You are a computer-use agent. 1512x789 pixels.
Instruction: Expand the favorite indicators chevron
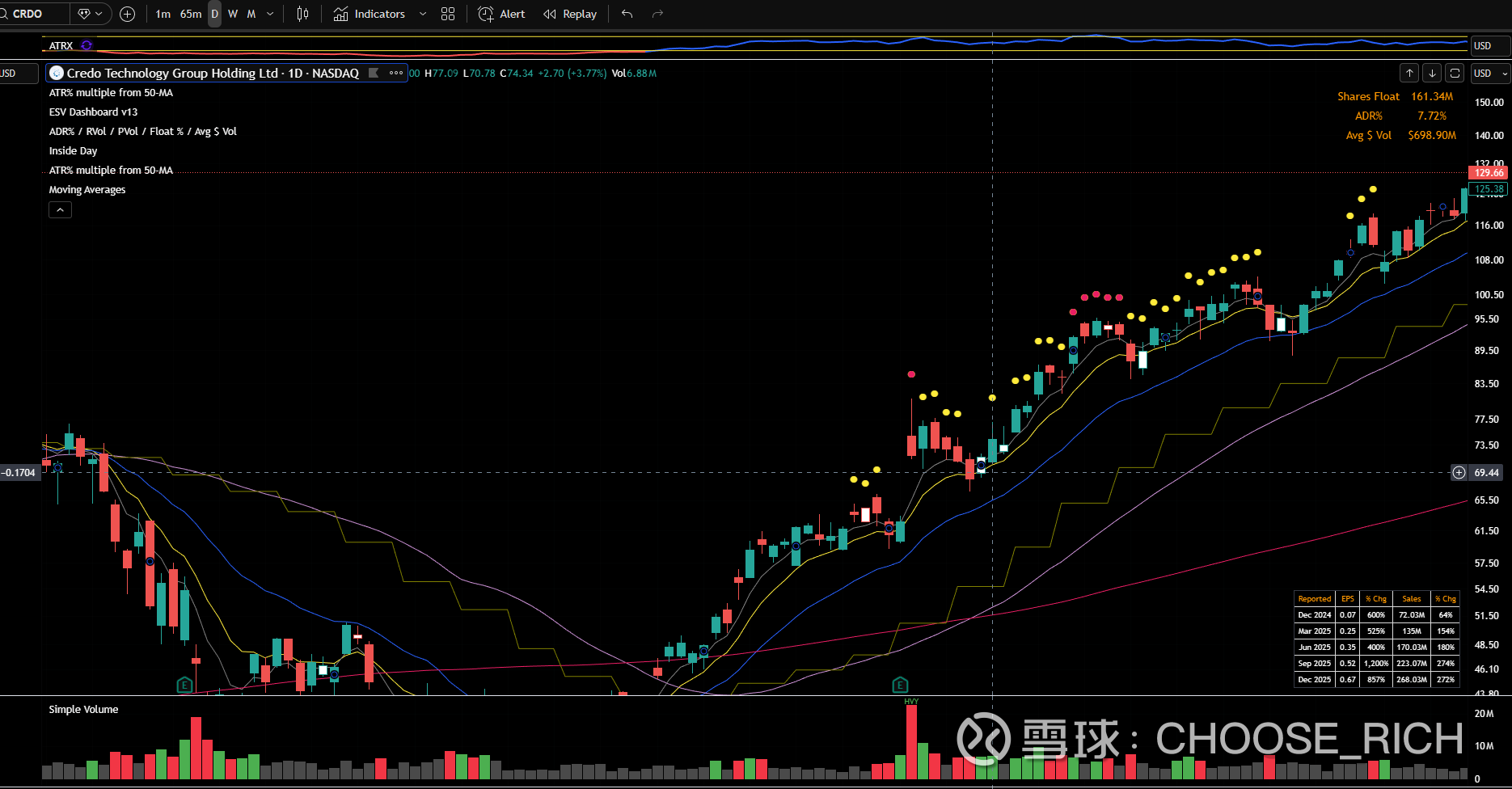[x=422, y=14]
